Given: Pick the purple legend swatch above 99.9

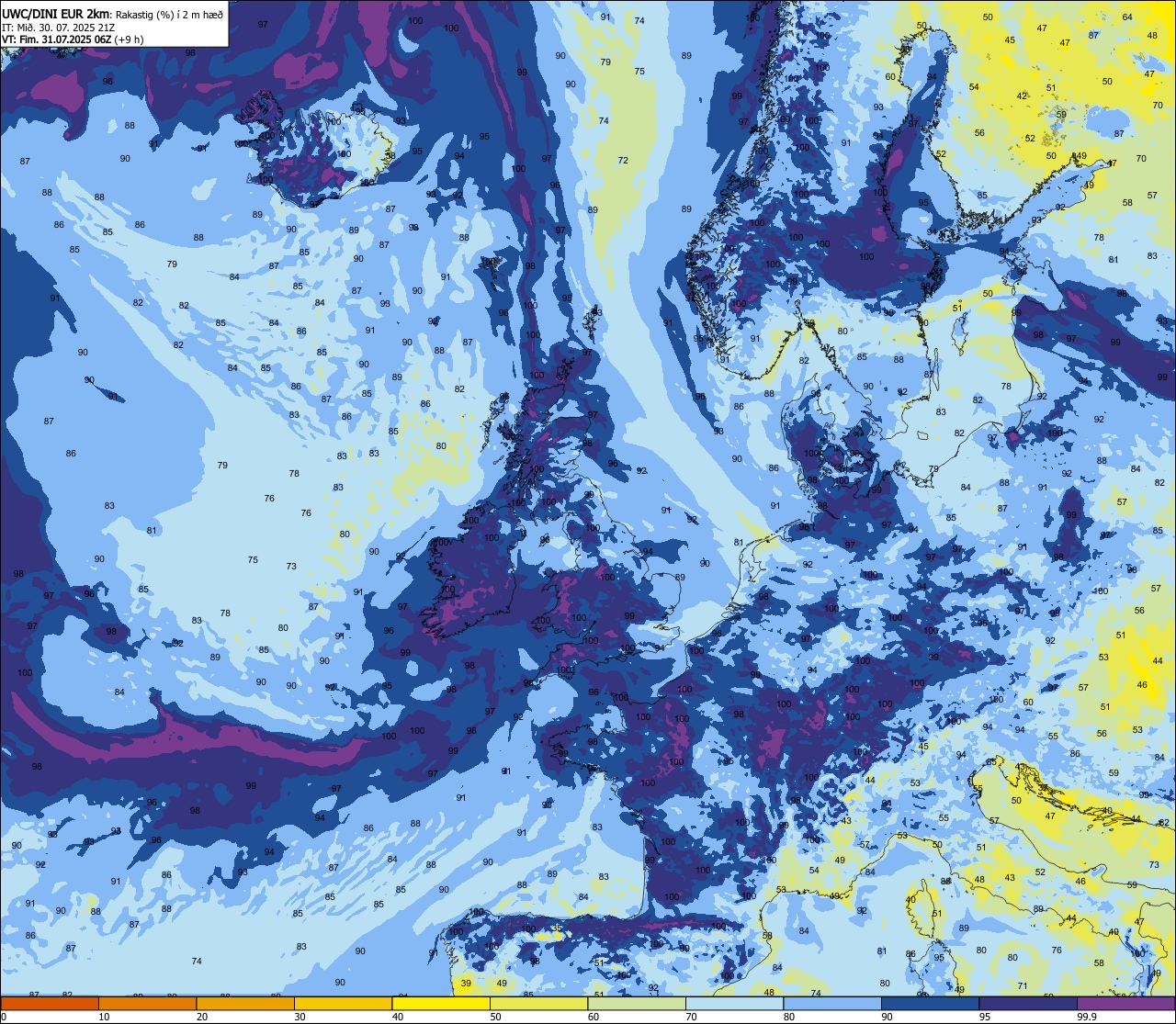Looking at the screenshot, I should (x=1126, y=1003).
